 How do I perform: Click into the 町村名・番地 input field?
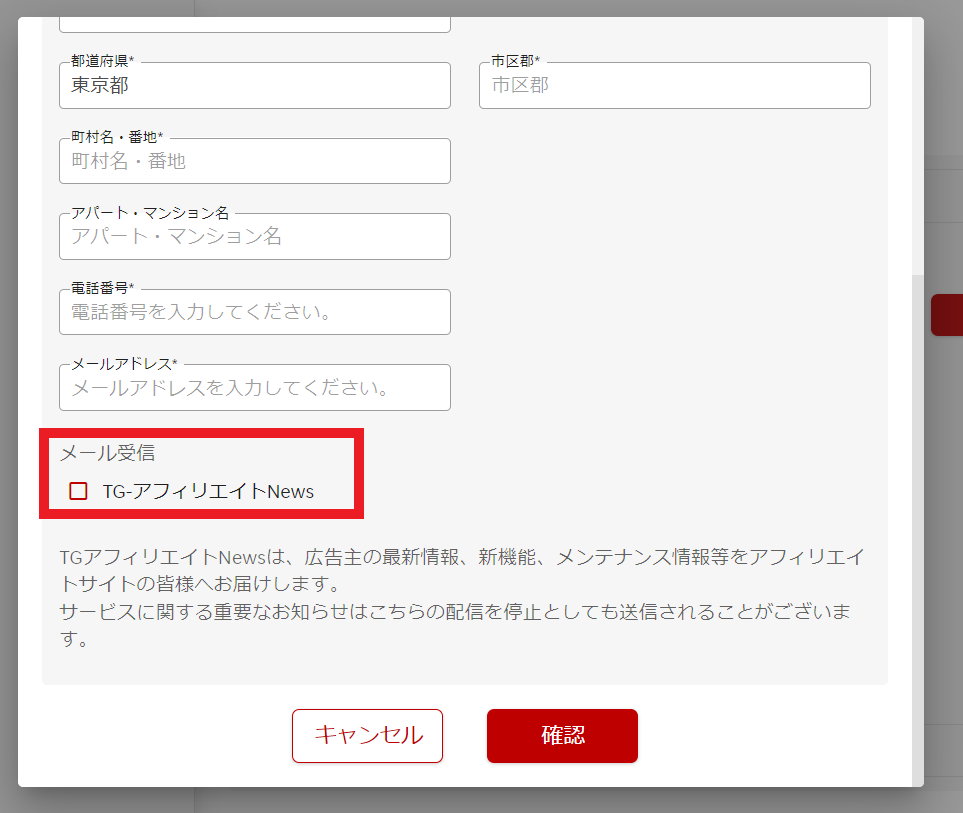(254, 162)
